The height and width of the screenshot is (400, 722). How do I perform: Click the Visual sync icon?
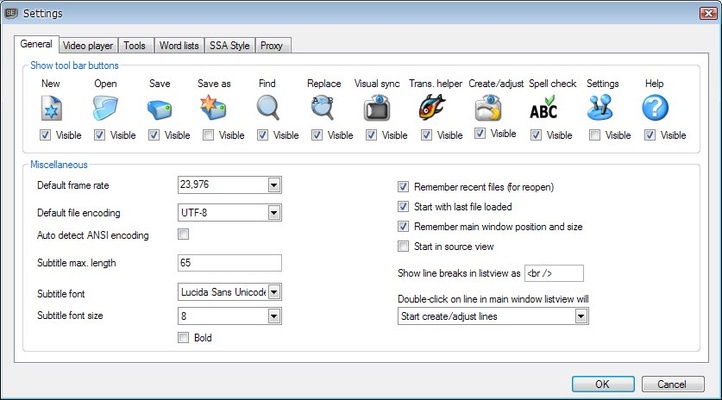(376, 108)
